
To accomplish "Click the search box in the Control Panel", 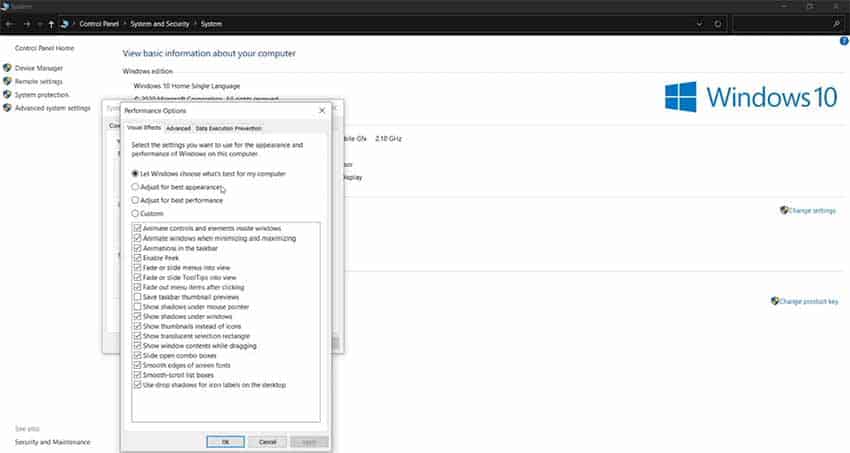I will click(788, 24).
